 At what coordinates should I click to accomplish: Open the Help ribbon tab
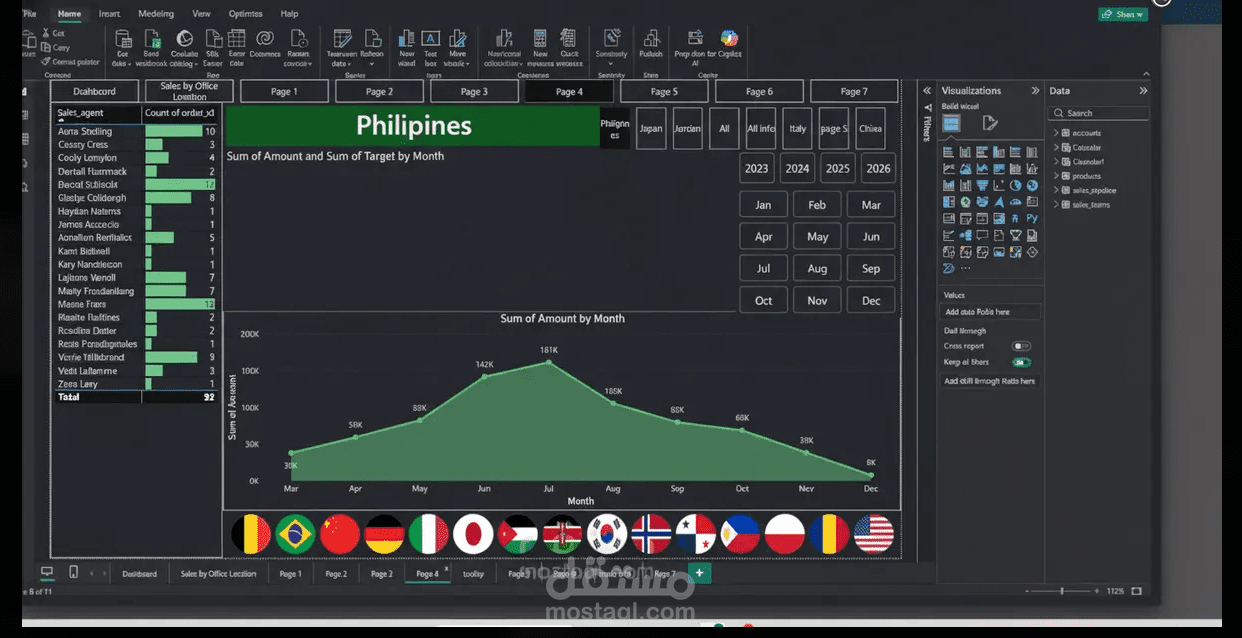click(289, 14)
